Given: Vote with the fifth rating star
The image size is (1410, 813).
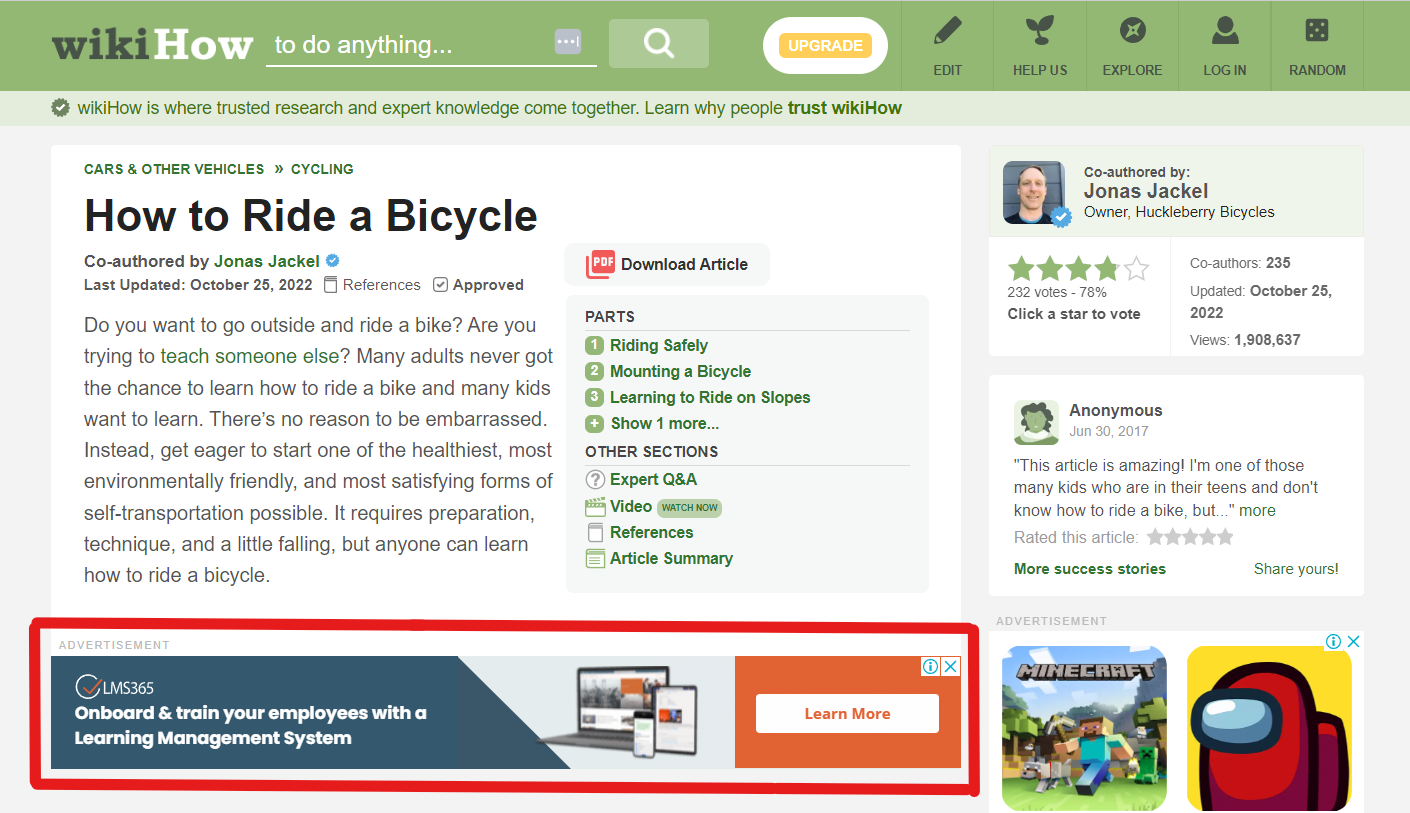Looking at the screenshot, I should coord(1136,269).
